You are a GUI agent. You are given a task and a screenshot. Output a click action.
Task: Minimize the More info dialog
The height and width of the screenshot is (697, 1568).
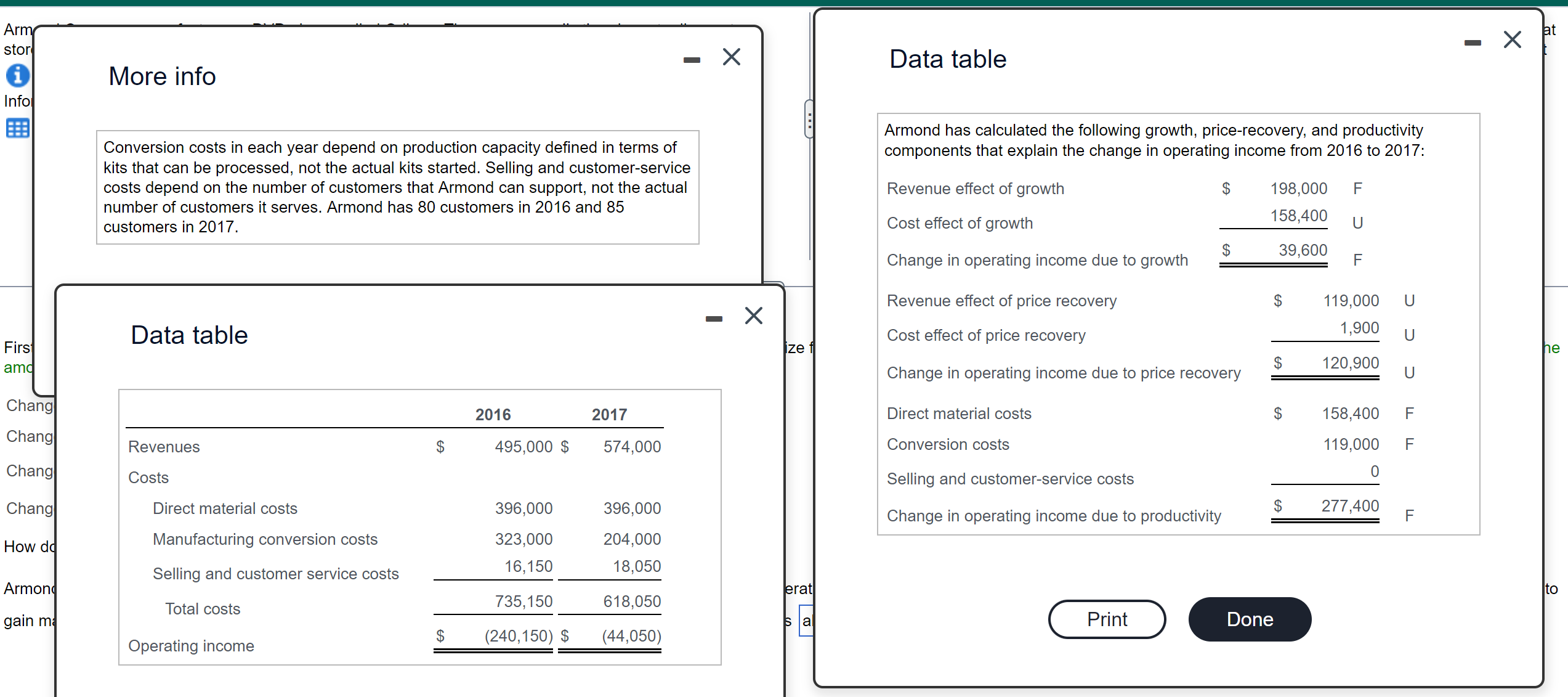pyautogui.click(x=691, y=59)
